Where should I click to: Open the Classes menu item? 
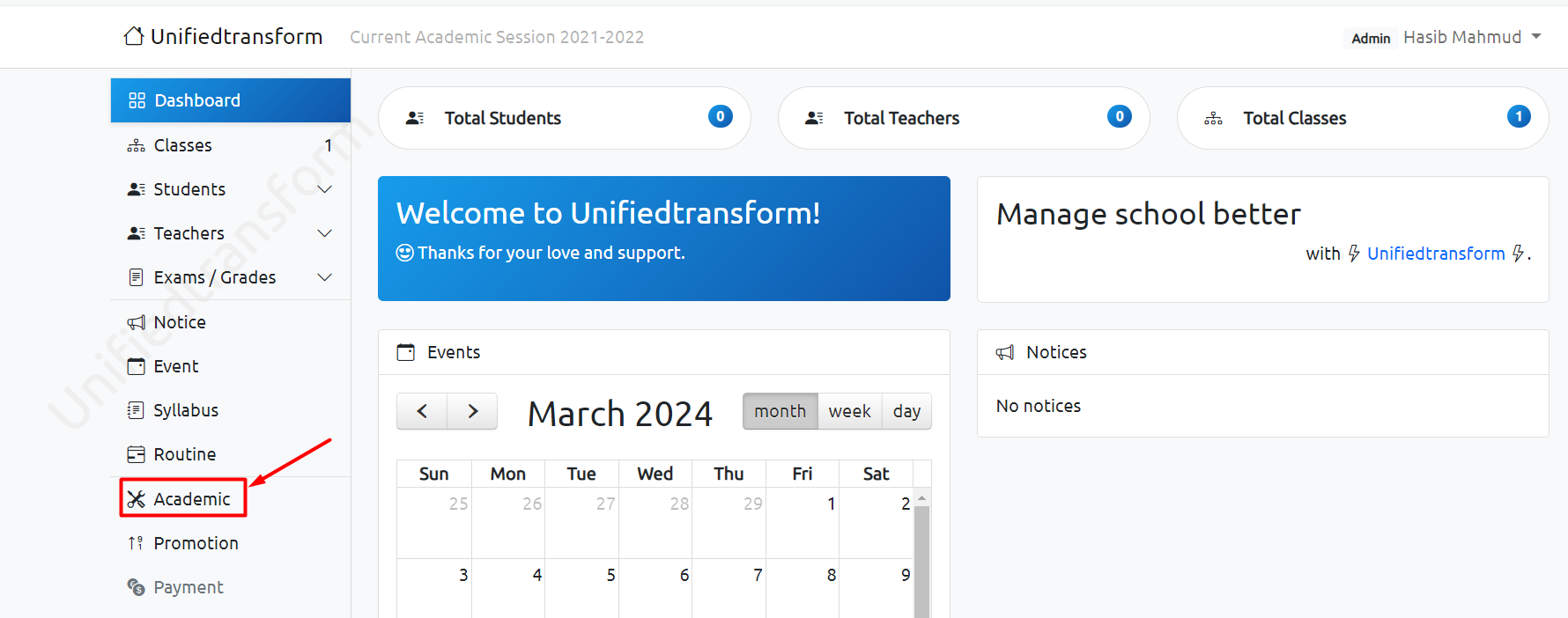pyautogui.click(x=231, y=145)
